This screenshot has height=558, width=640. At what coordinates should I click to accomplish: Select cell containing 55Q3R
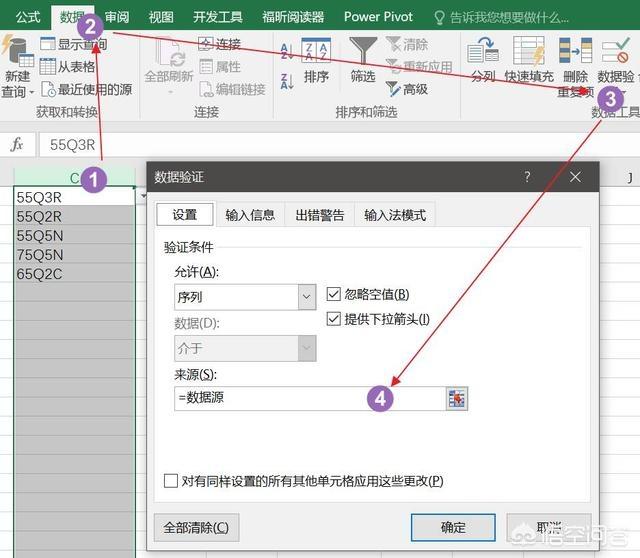[x=74, y=197]
